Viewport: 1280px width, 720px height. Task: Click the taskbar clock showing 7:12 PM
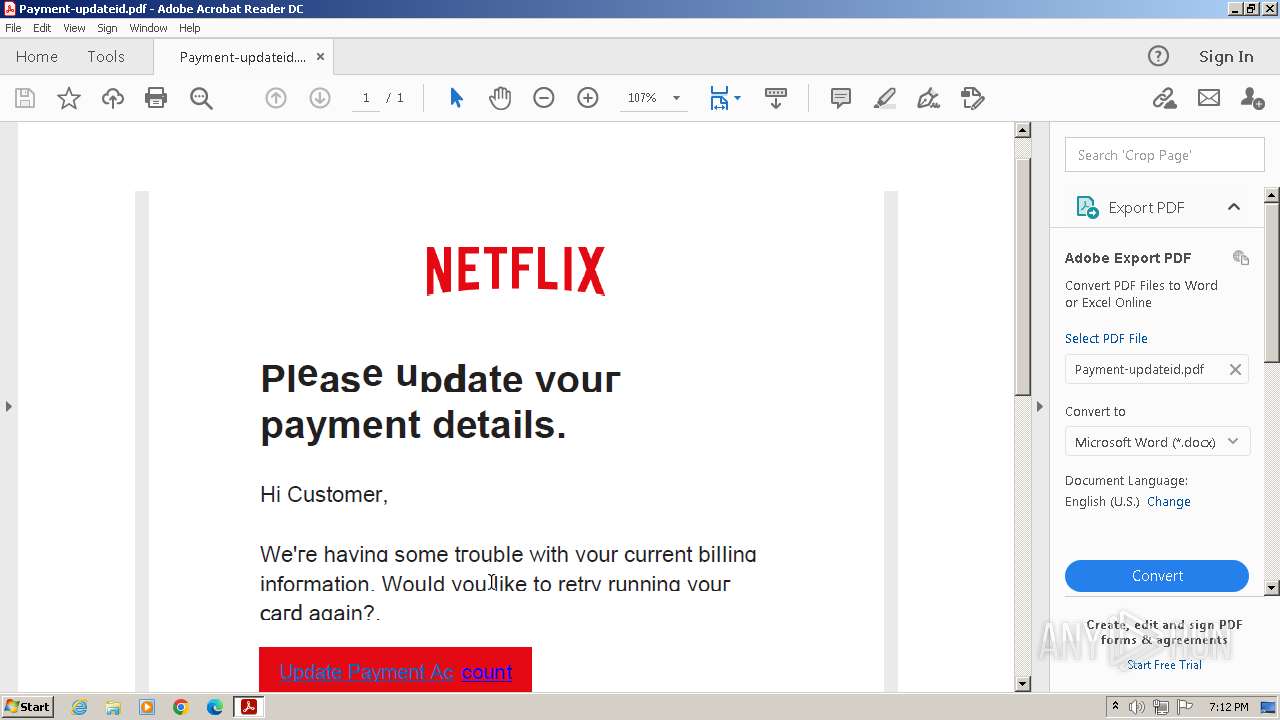coord(1228,707)
